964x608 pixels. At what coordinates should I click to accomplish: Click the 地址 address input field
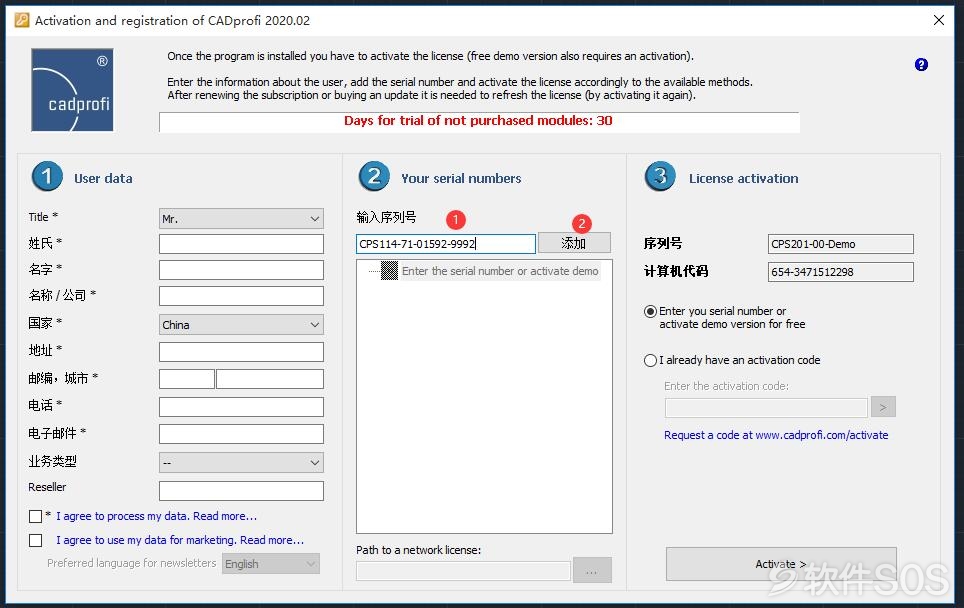coord(241,352)
